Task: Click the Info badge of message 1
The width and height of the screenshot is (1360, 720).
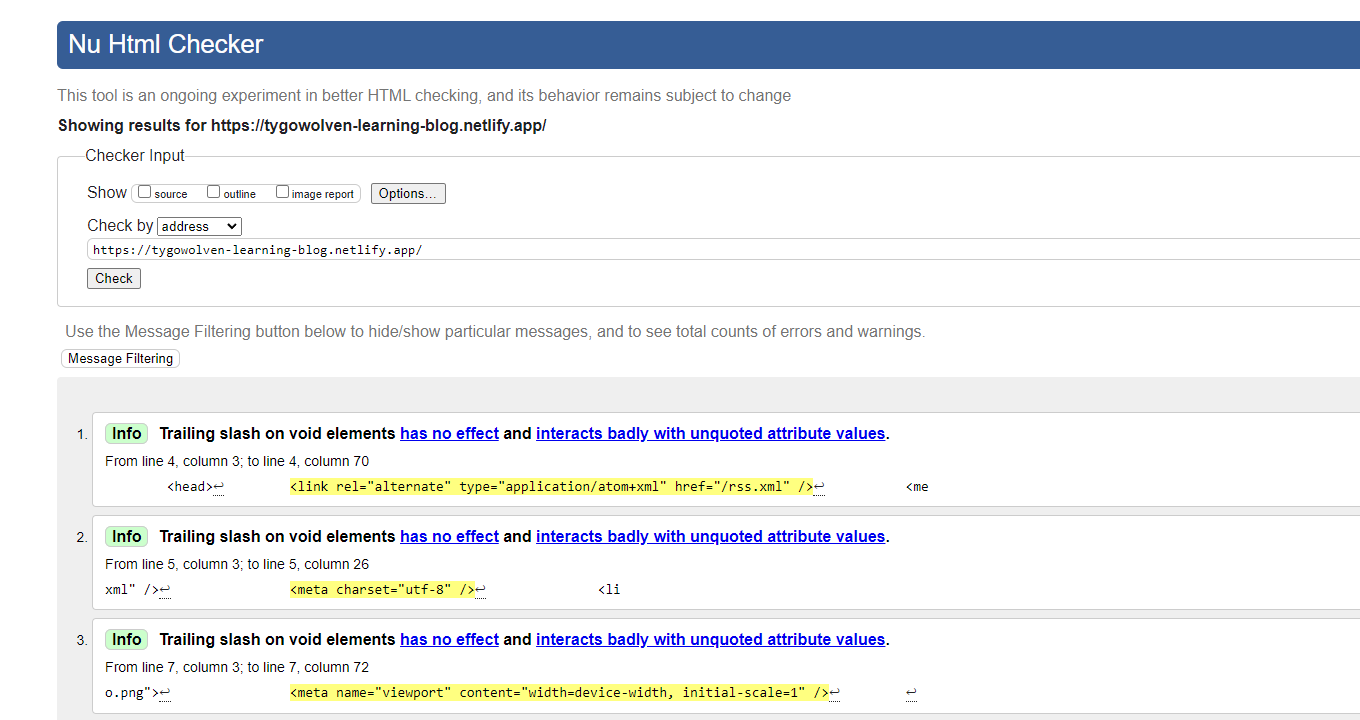Action: click(x=126, y=433)
